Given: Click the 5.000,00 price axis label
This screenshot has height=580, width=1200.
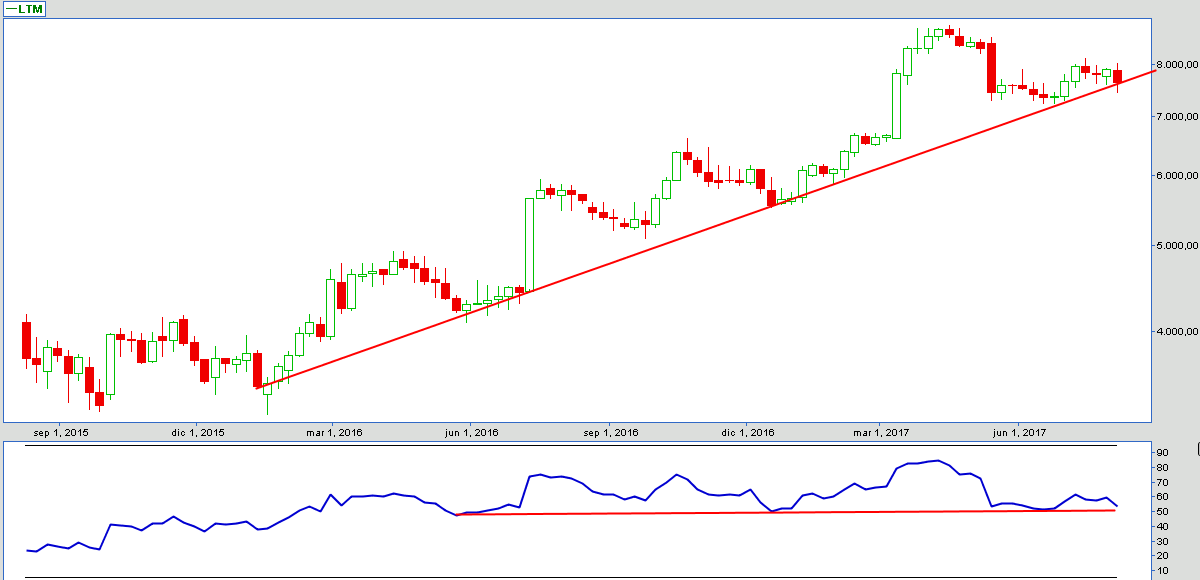Looking at the screenshot, I should click(1177, 246).
